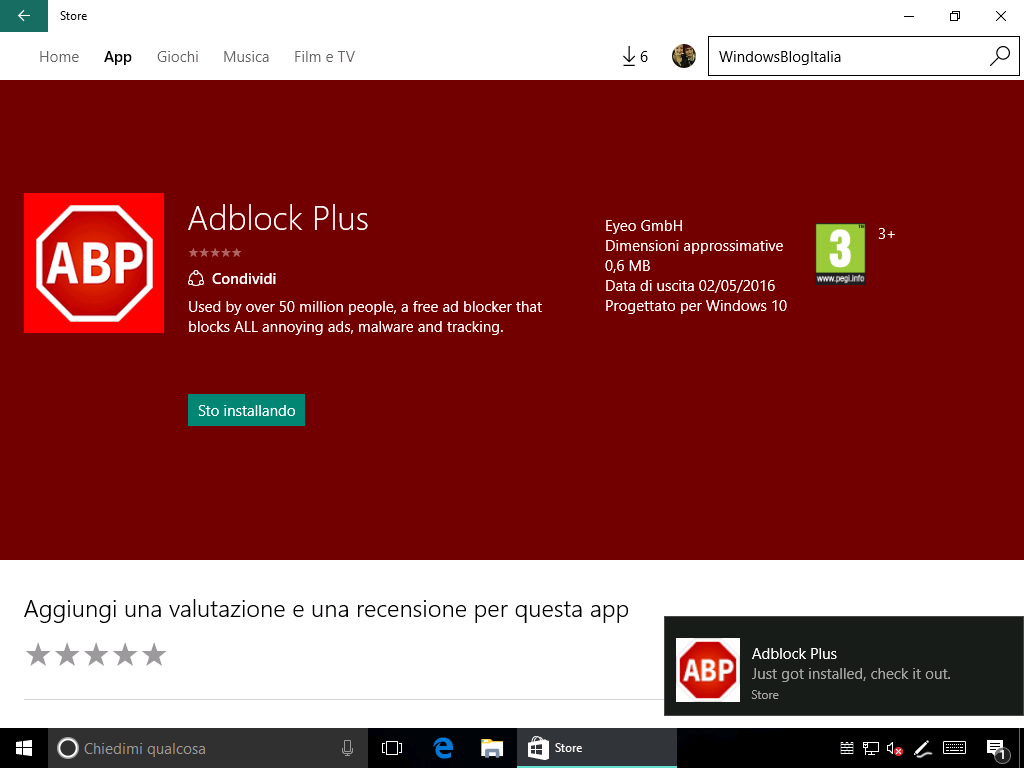Open the touch keyboard tray icon
Screen dimensions: 1024x768
[955, 748]
